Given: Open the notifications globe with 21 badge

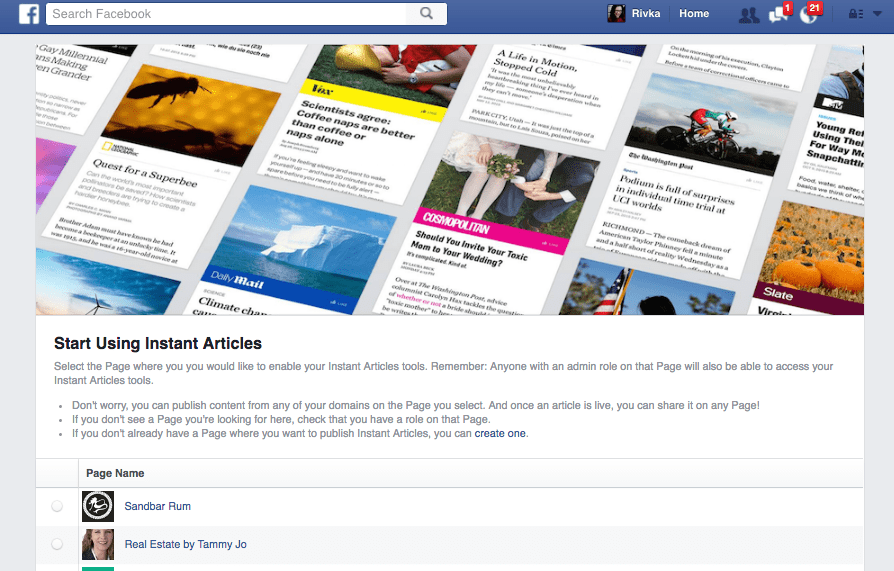Looking at the screenshot, I should pos(809,14).
